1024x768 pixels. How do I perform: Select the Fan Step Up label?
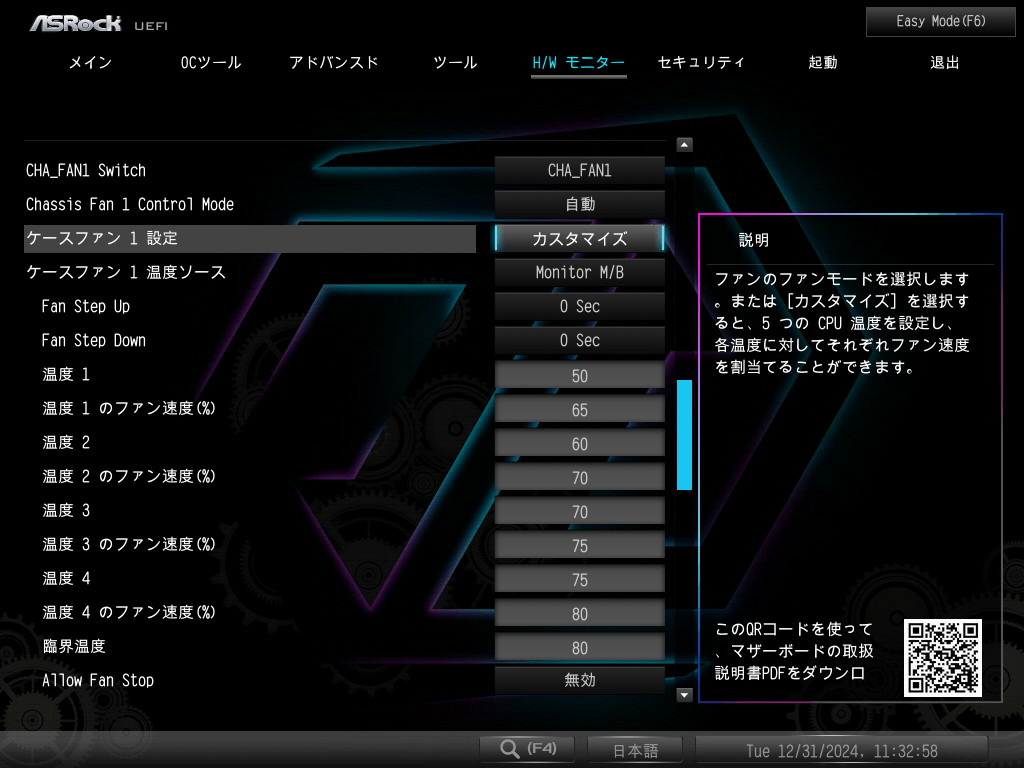click(86, 306)
